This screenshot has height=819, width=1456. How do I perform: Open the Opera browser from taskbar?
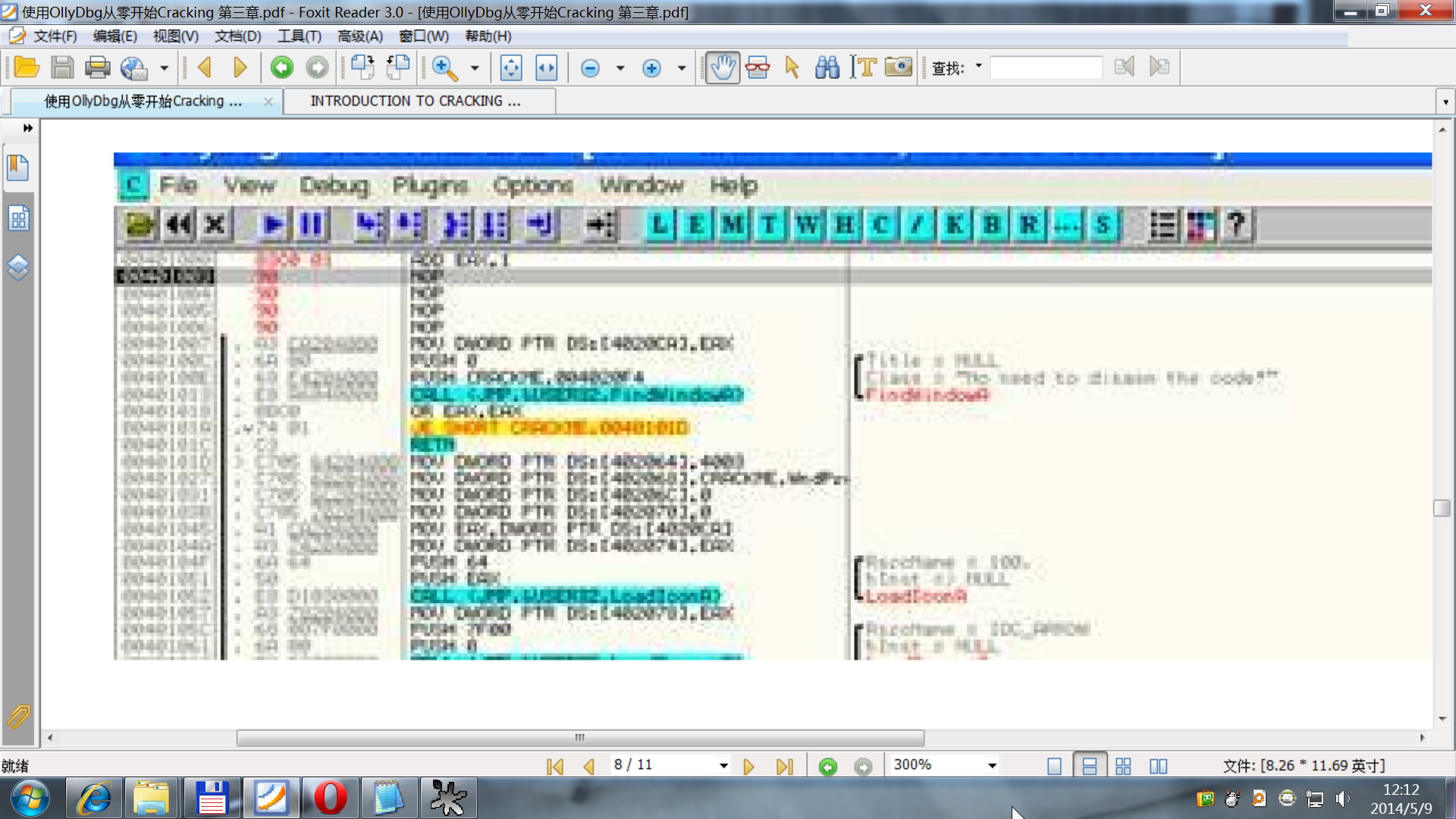[330, 798]
